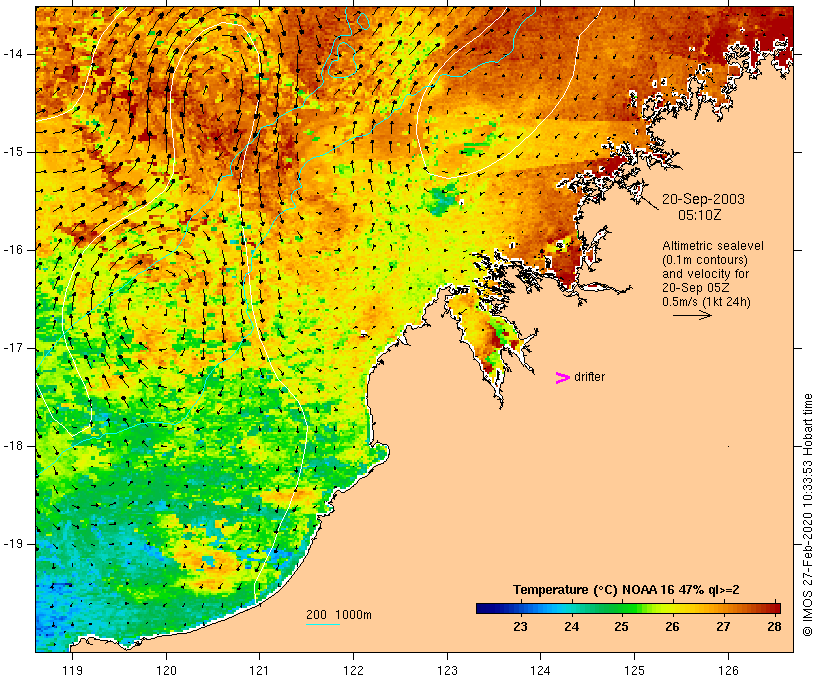Click the colorbar tick label '26'

673,626
